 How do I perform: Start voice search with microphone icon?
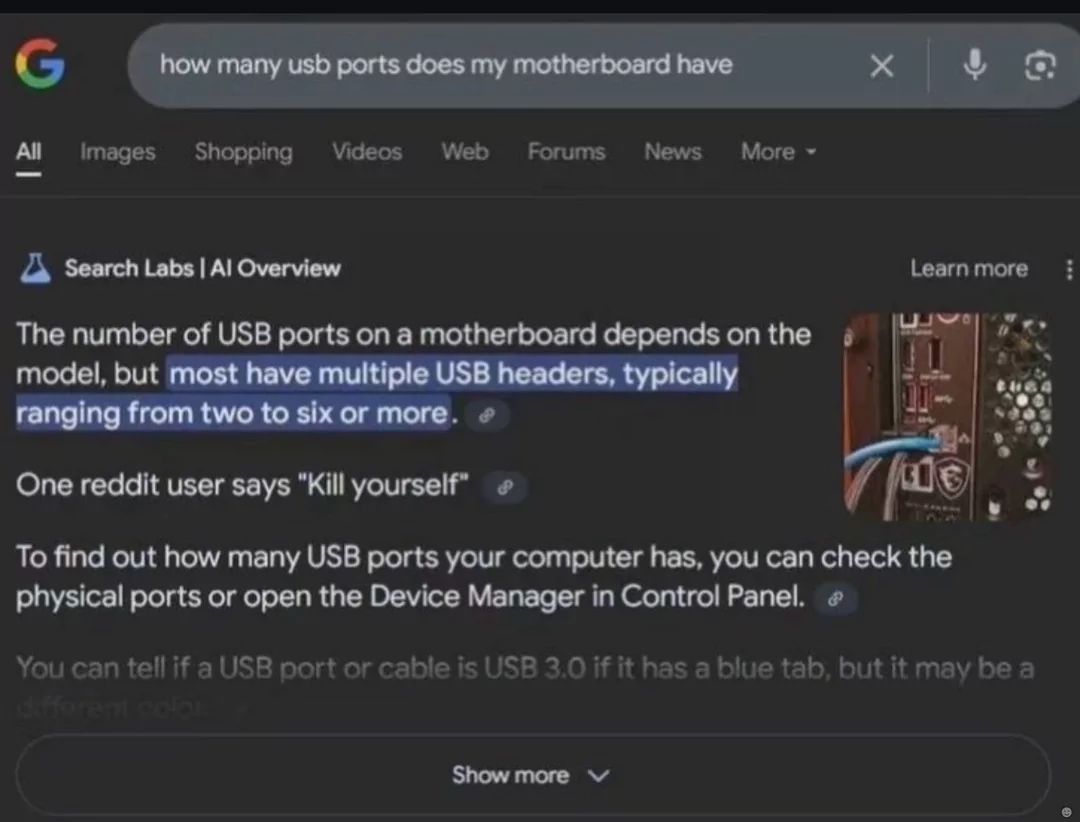click(x=974, y=65)
